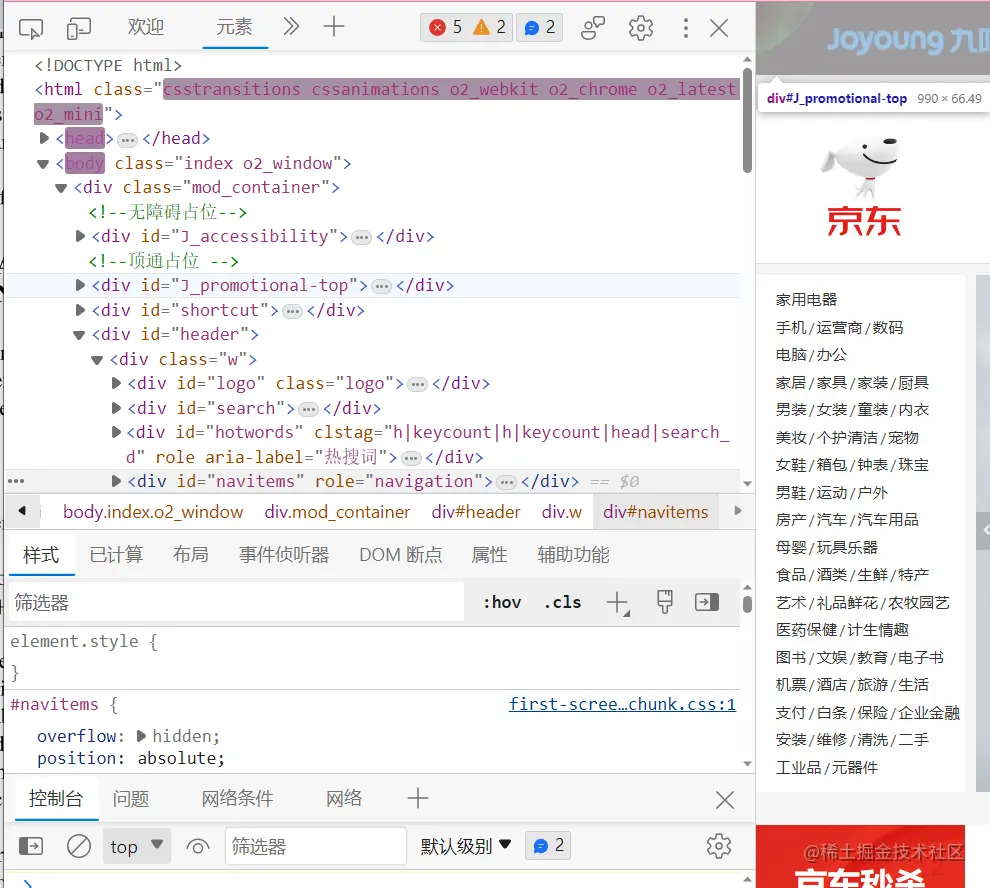Open the feedback people icon
The height and width of the screenshot is (888, 990).
(593, 28)
